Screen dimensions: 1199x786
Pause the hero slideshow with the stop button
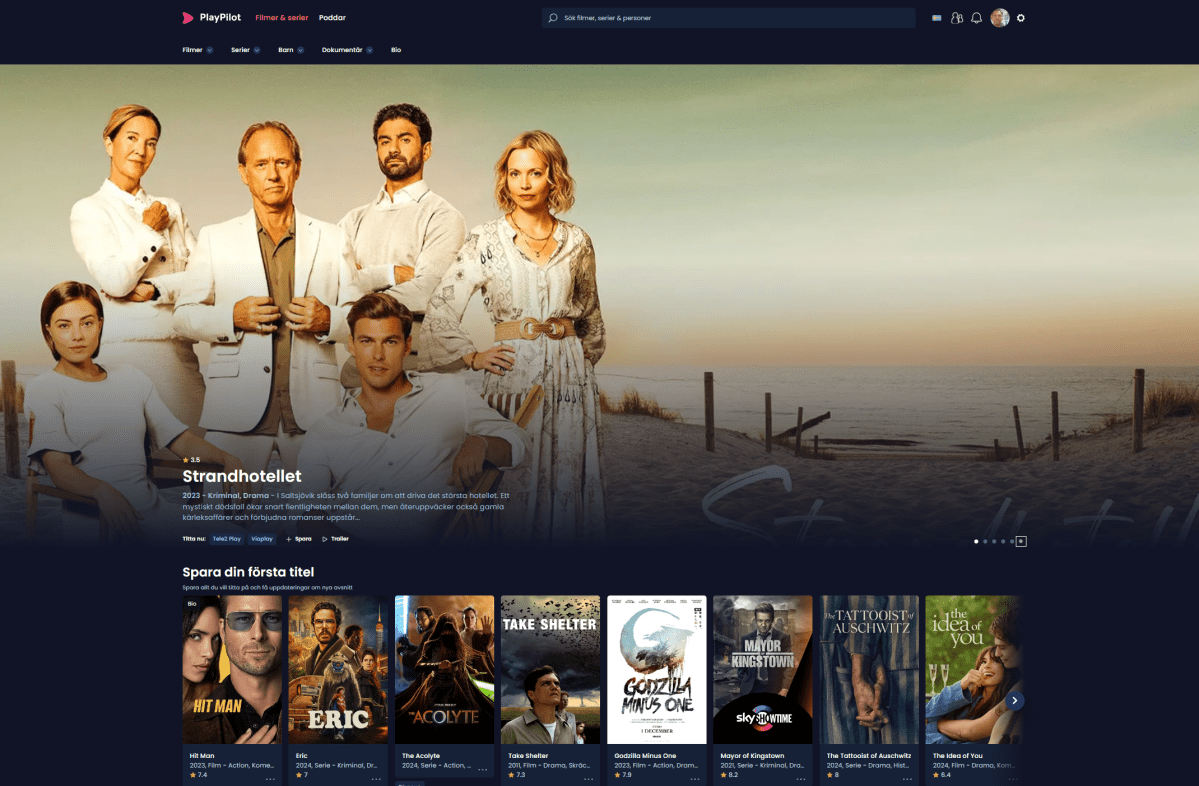pos(1021,541)
